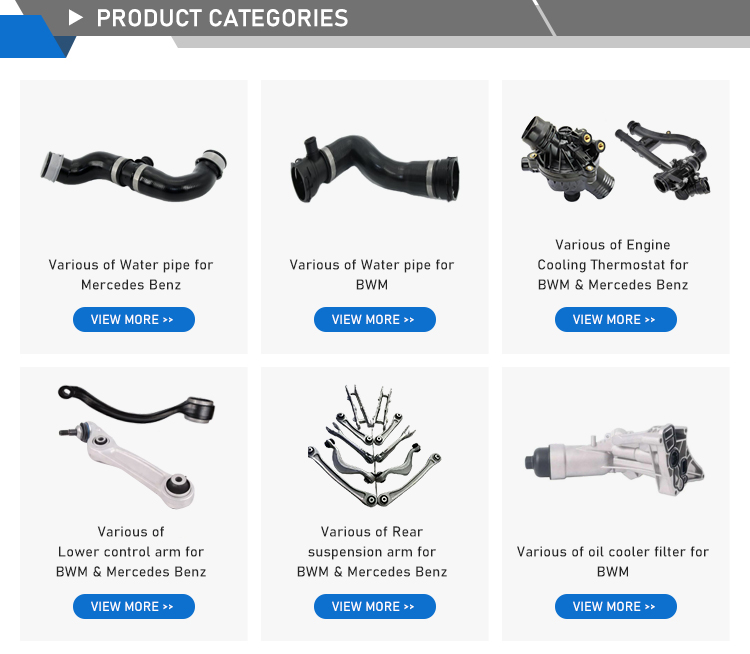This screenshot has height=654, width=750.
Task: Open the 'Various of Water pipe for Mercedes Benz' title
Action: coord(131,275)
